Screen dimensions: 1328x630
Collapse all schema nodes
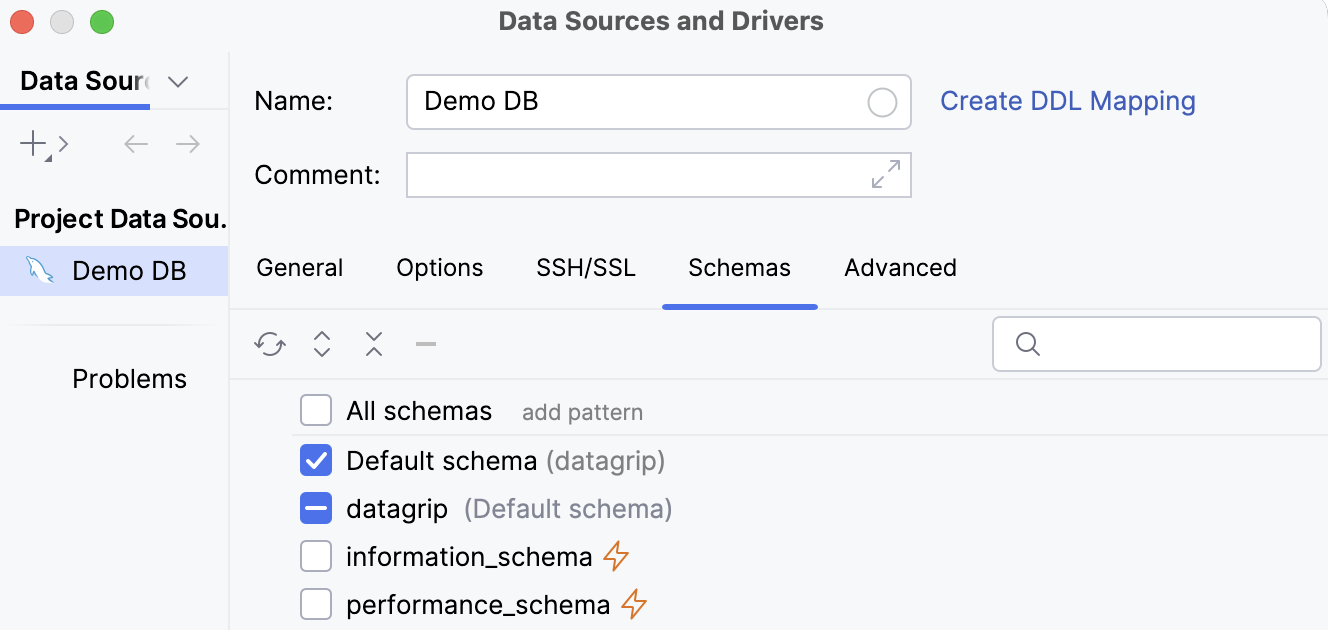point(373,343)
